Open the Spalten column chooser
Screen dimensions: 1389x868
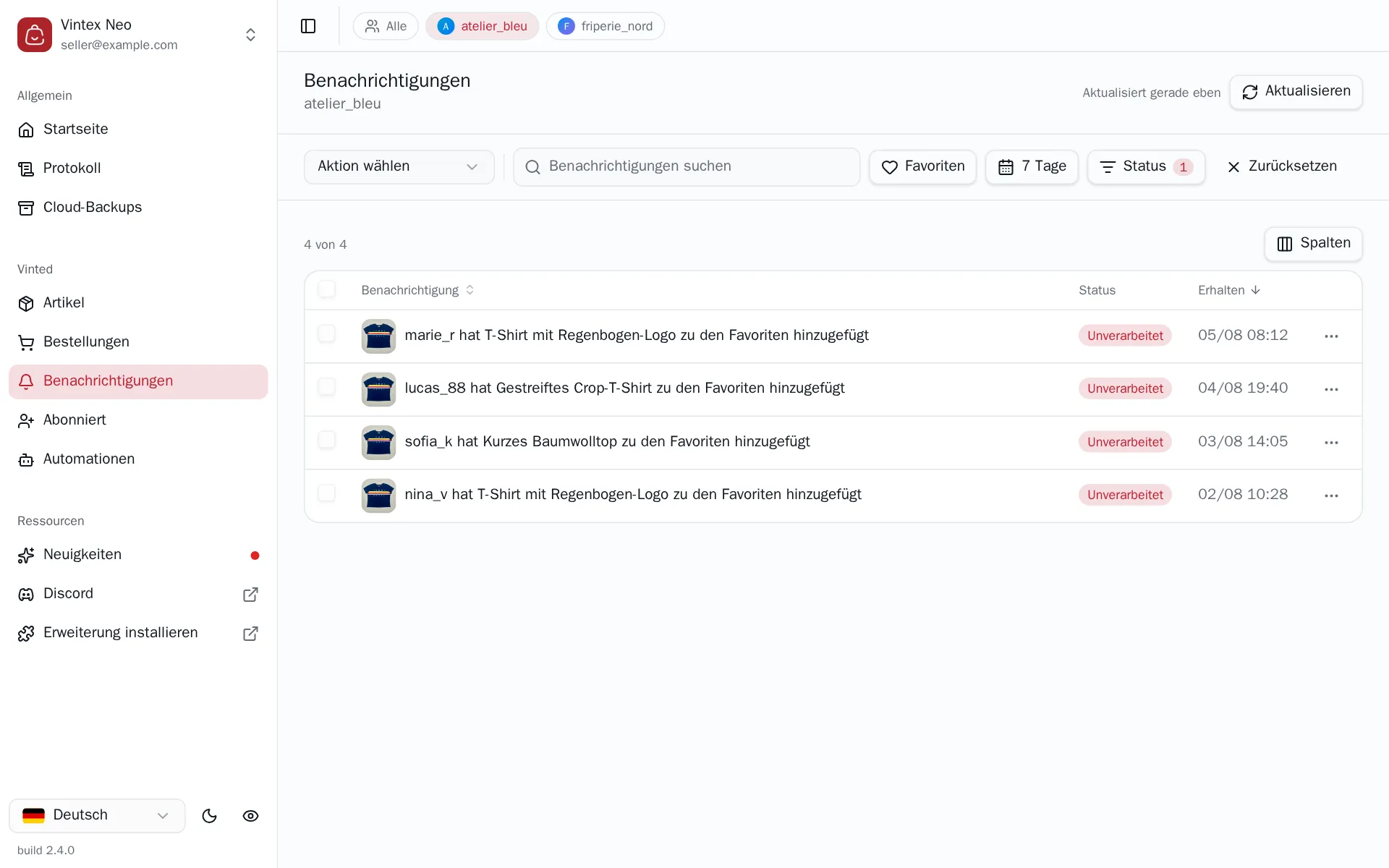1313,244
